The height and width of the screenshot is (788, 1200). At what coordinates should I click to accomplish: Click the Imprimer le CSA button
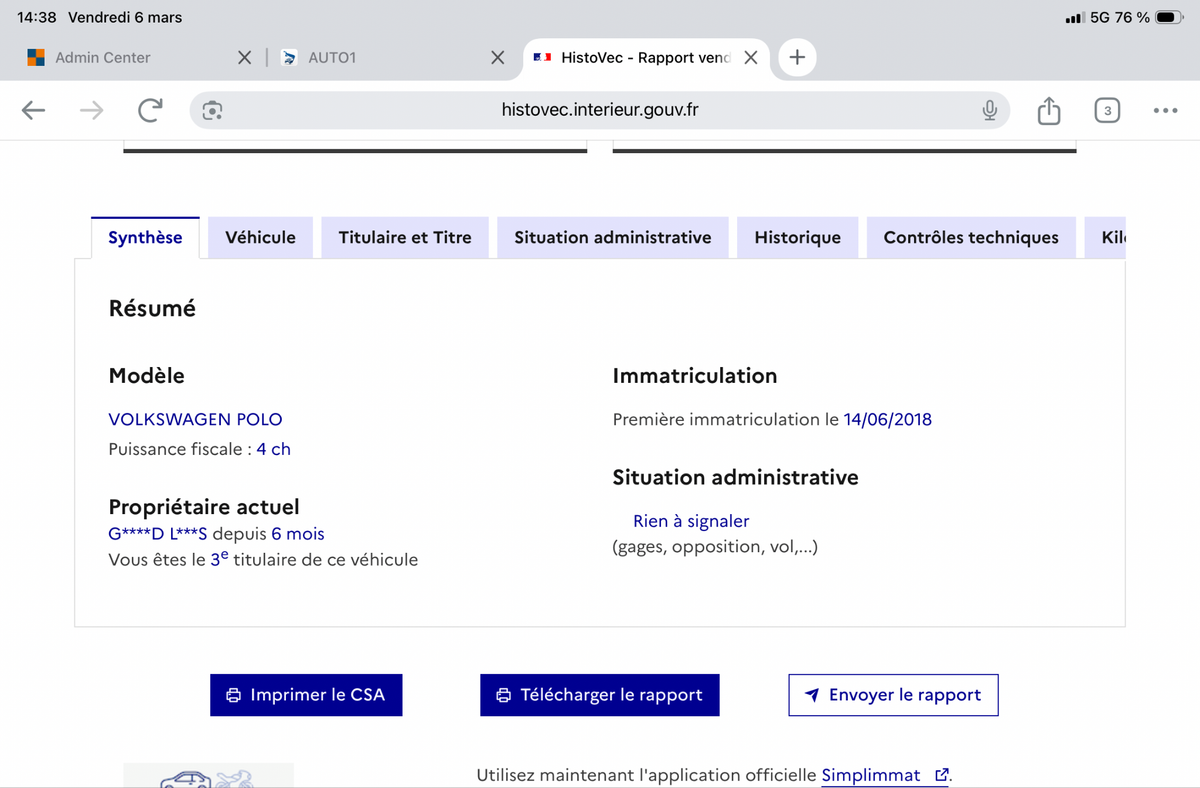point(306,695)
